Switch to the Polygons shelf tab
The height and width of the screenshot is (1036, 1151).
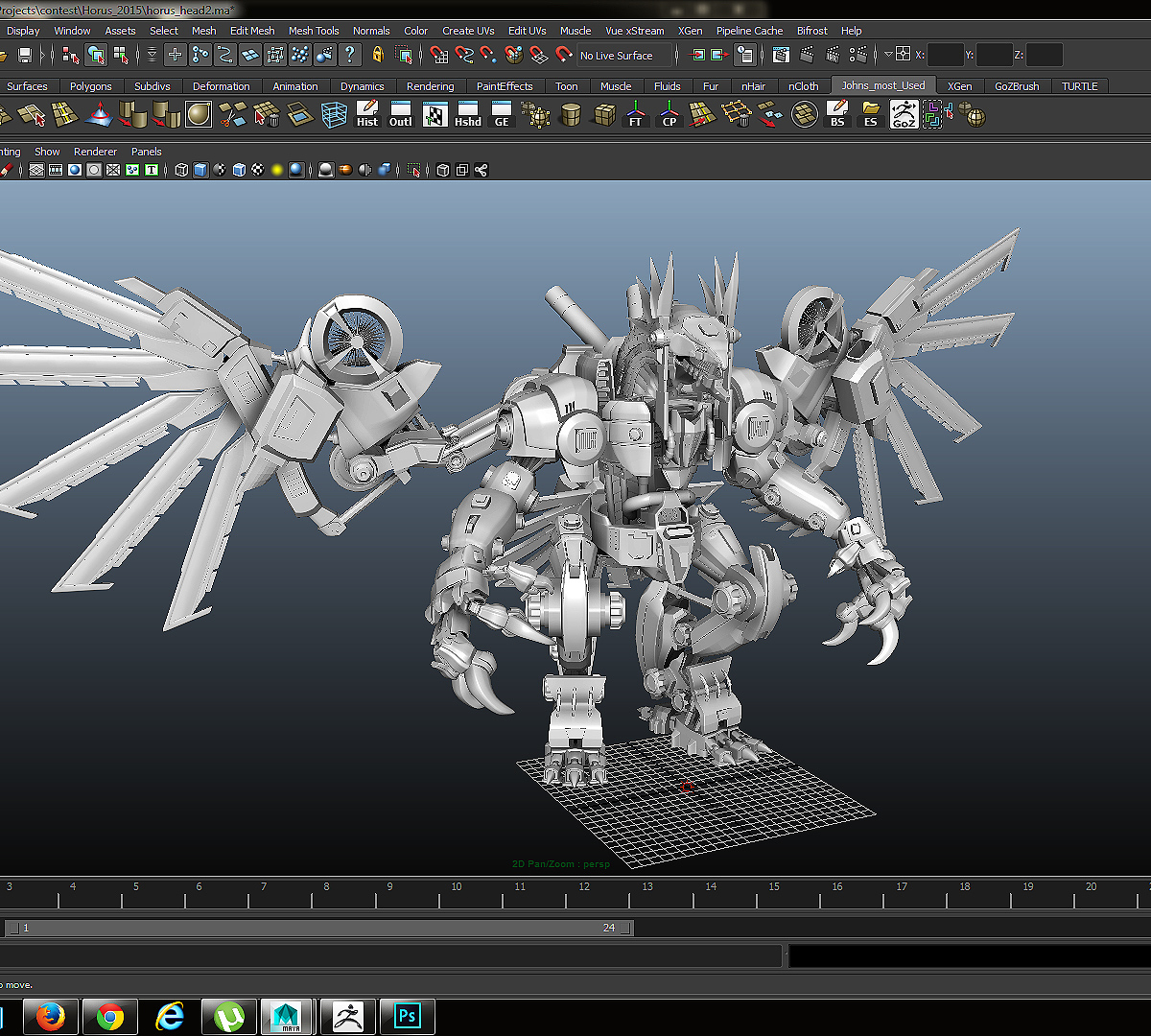tap(90, 86)
